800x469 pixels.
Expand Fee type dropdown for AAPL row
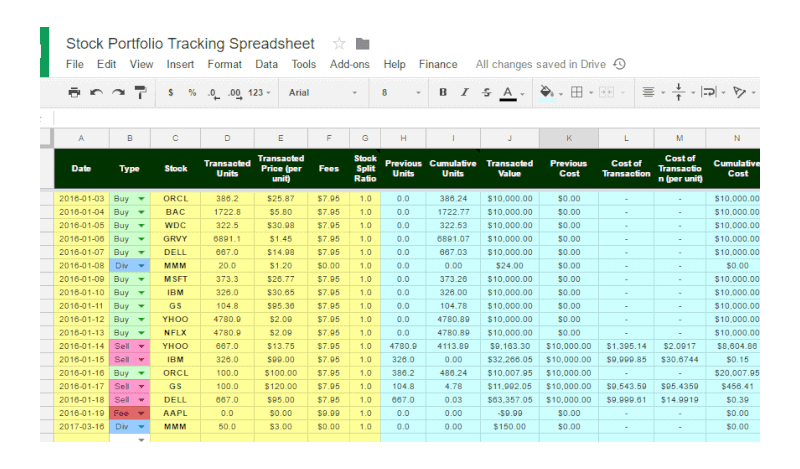coord(141,413)
